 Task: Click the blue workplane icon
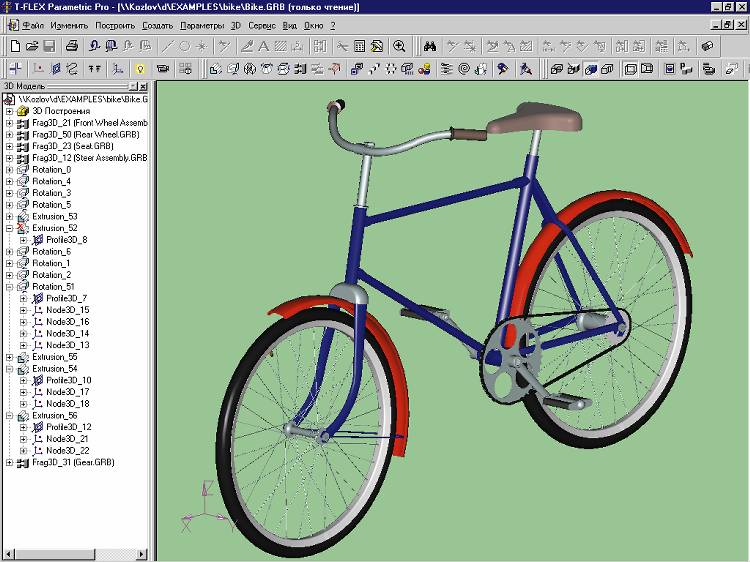pyautogui.click(x=55, y=69)
